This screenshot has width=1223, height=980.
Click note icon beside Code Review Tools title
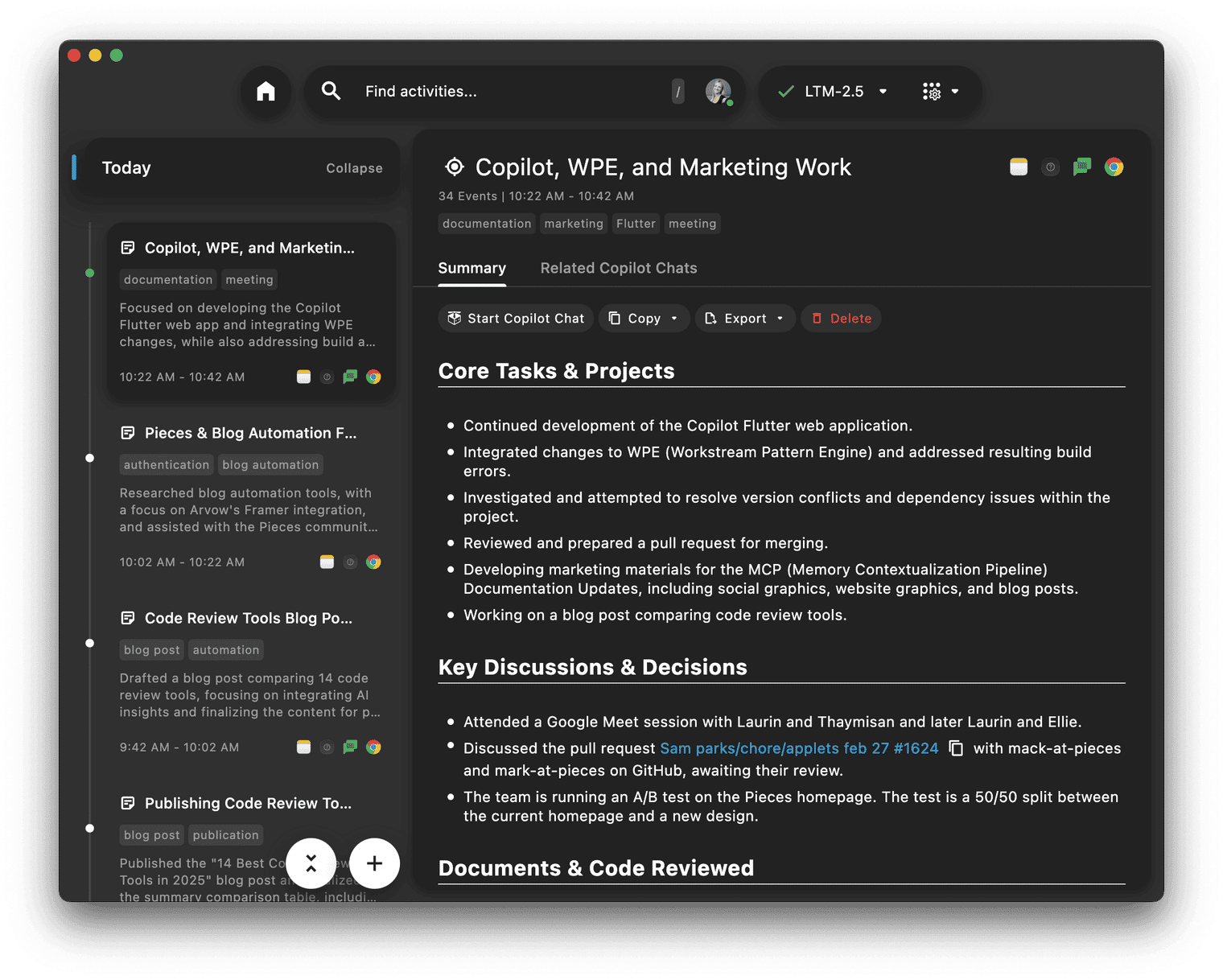click(x=127, y=618)
